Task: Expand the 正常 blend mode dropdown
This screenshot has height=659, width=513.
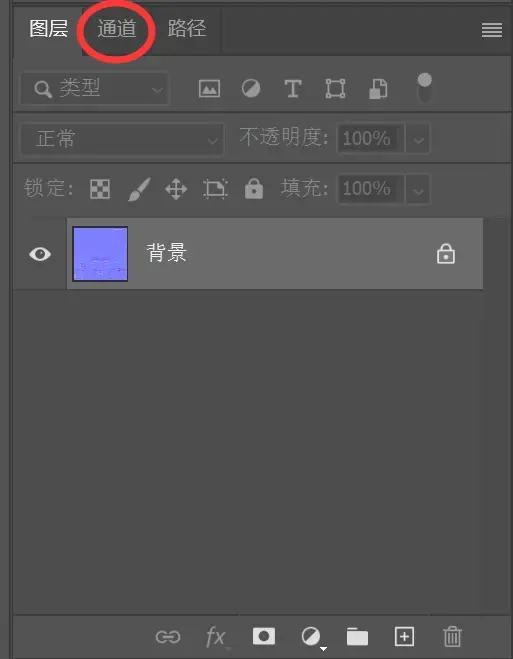Action: click(x=122, y=139)
